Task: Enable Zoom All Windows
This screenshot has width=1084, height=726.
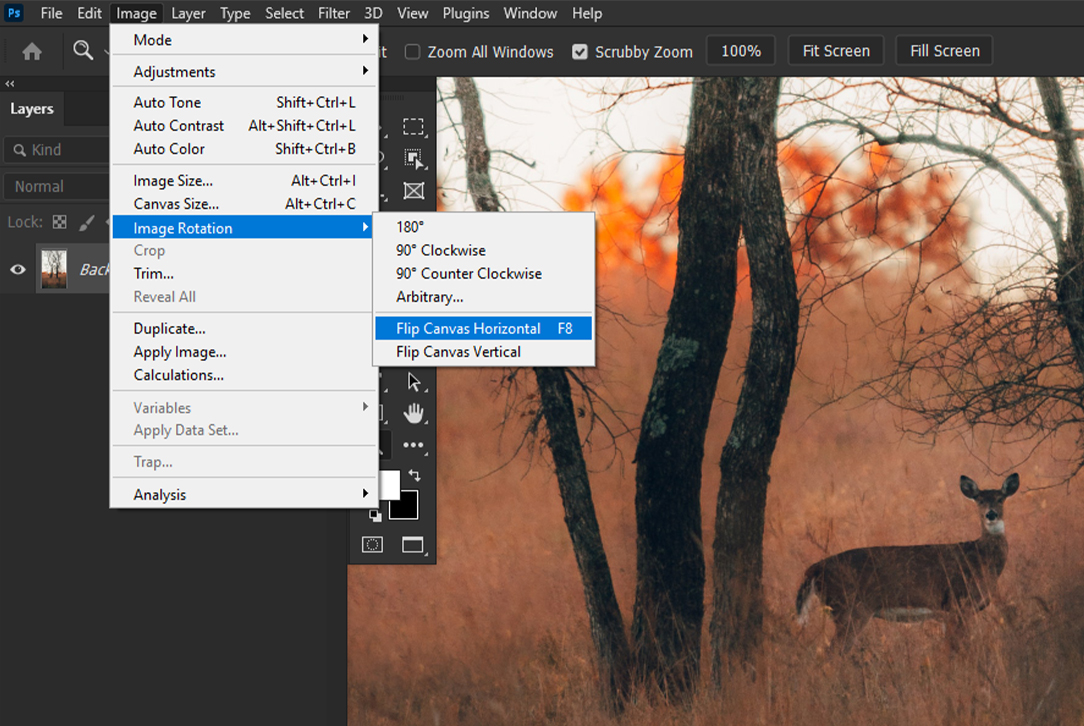Action: (412, 52)
